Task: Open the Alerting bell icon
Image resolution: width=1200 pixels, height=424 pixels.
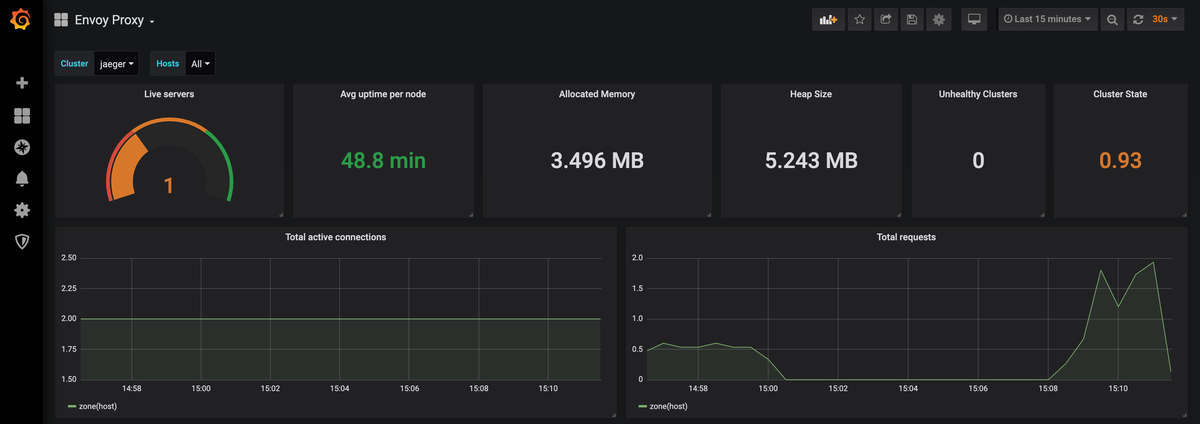Action: [21, 179]
